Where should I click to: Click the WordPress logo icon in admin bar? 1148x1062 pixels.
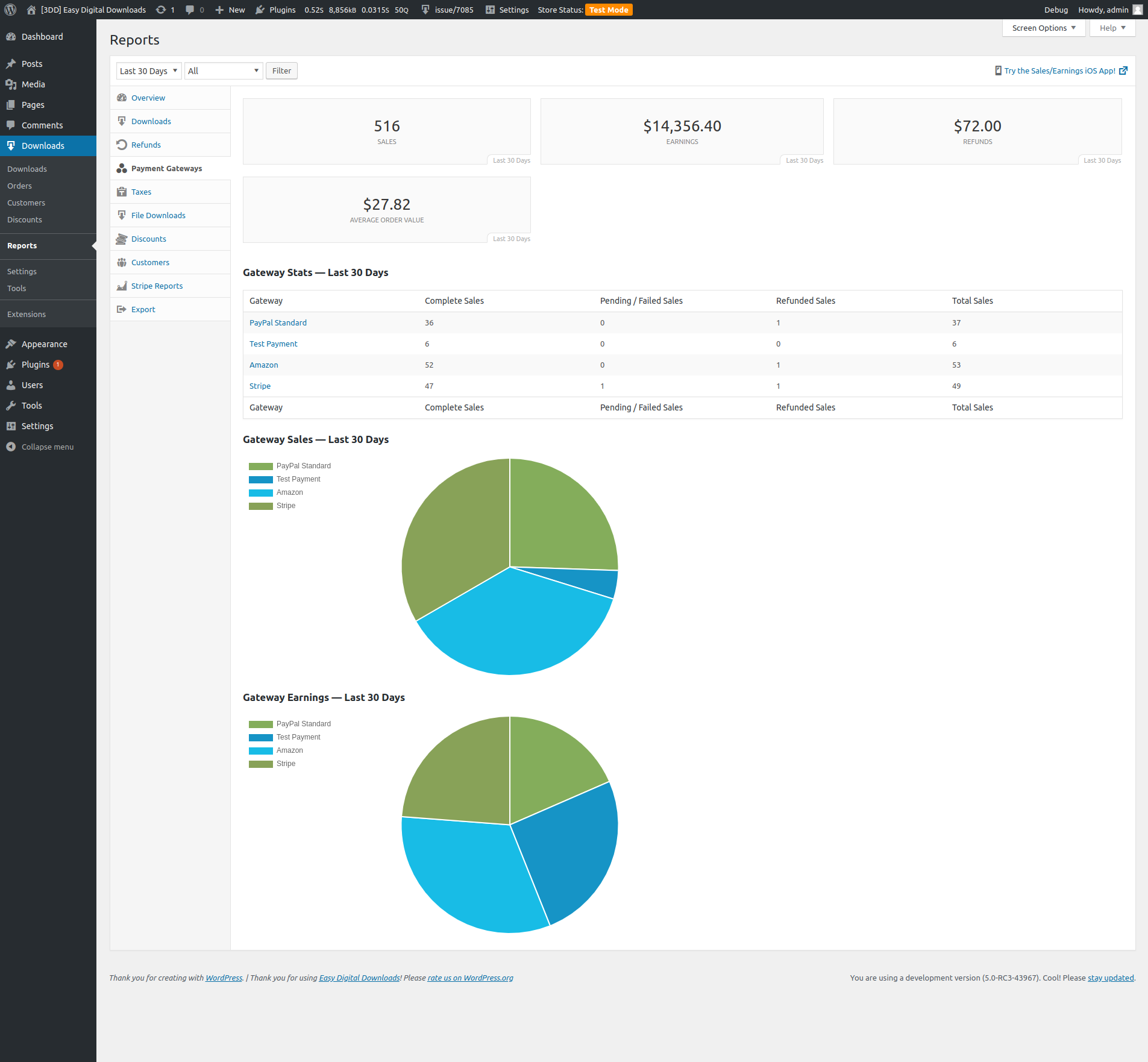(x=10, y=10)
